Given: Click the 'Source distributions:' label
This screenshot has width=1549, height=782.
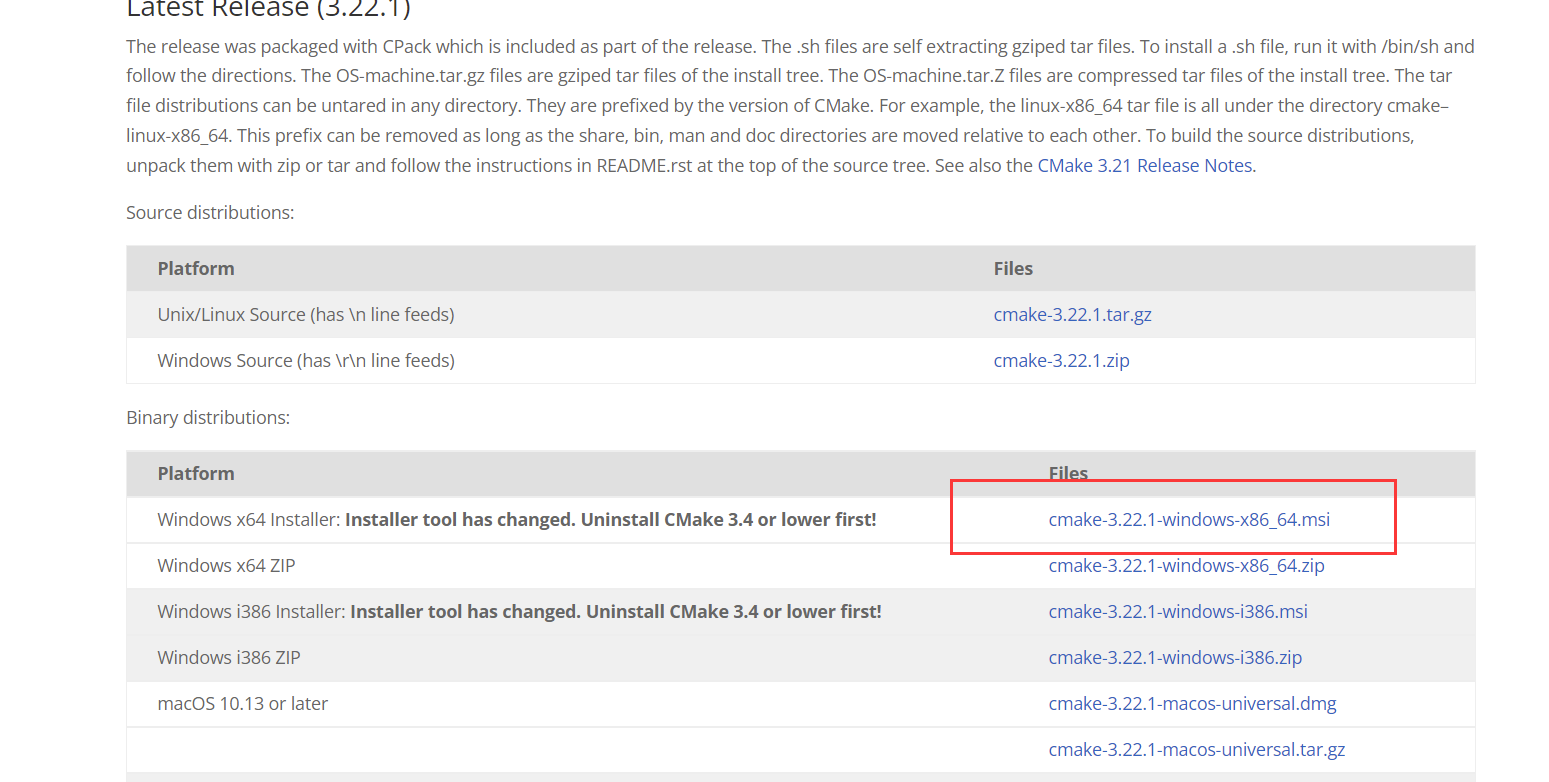Looking at the screenshot, I should pyautogui.click(x=210, y=213).
